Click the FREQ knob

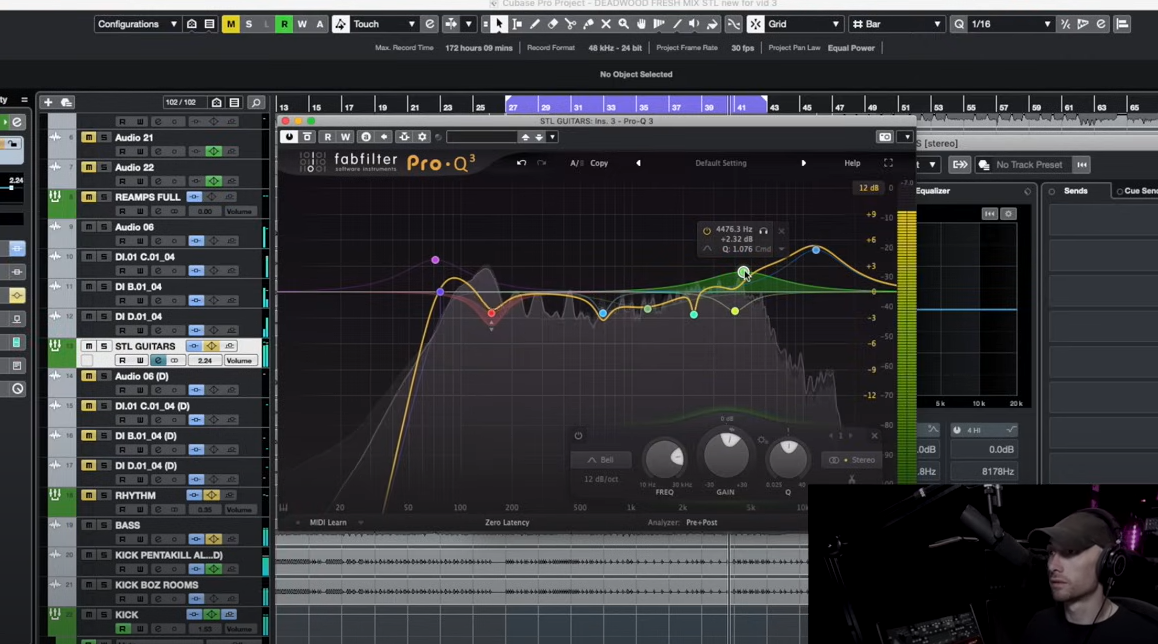click(x=665, y=459)
